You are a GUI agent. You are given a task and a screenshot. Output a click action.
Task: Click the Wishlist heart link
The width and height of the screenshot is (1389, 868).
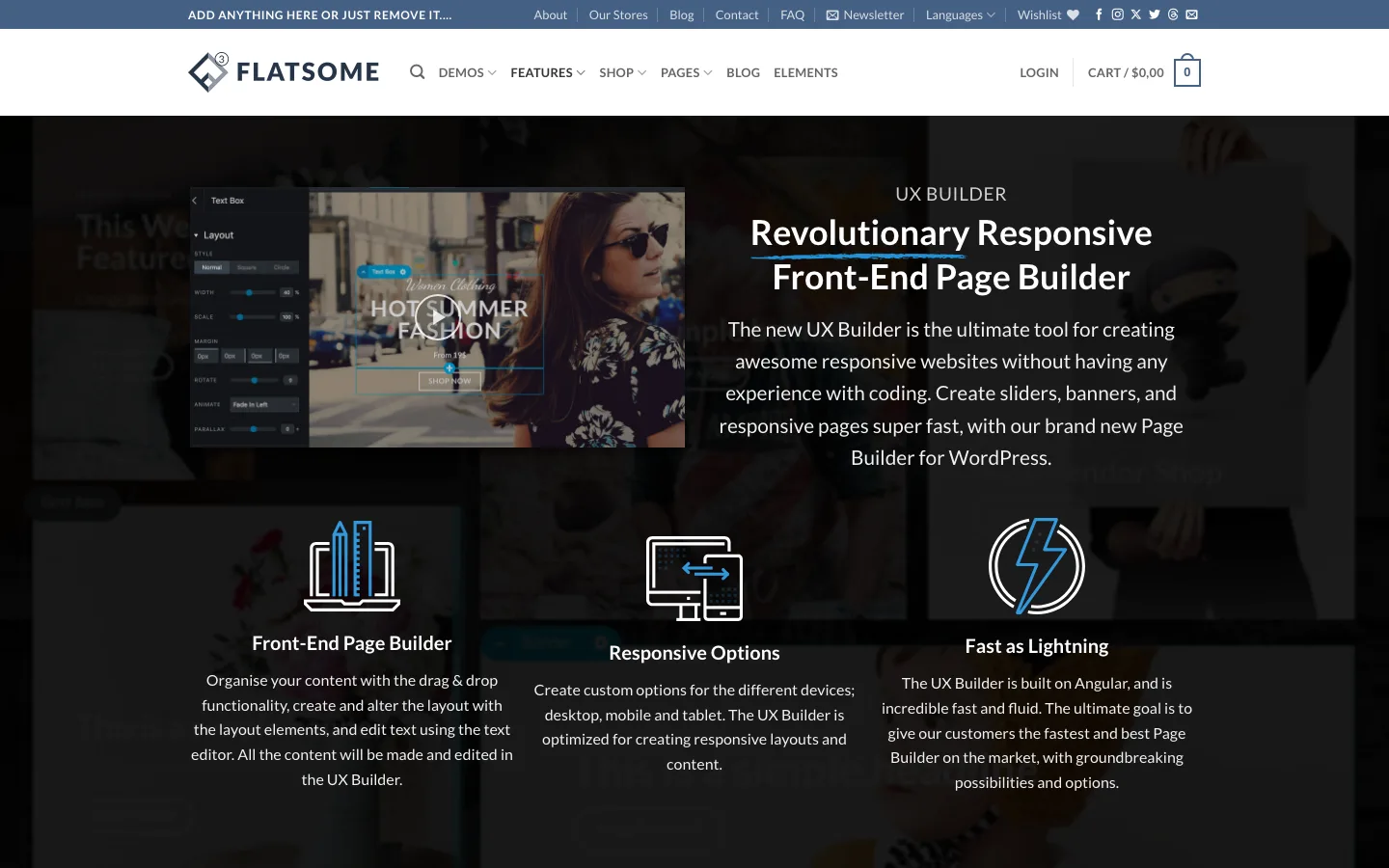(1048, 14)
